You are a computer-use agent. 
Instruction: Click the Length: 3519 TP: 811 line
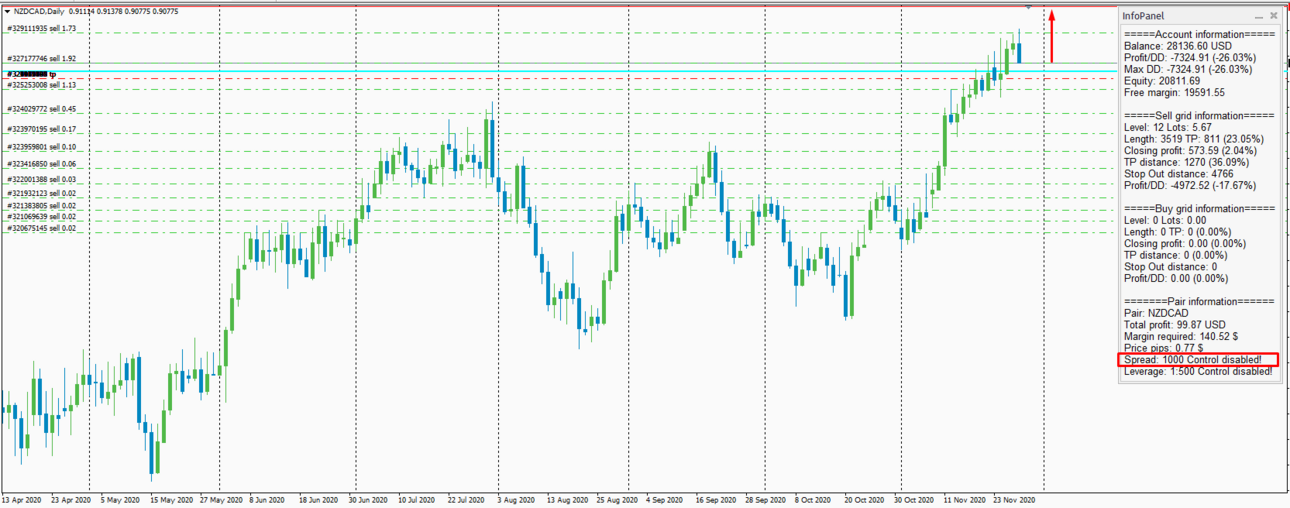[1193, 139]
